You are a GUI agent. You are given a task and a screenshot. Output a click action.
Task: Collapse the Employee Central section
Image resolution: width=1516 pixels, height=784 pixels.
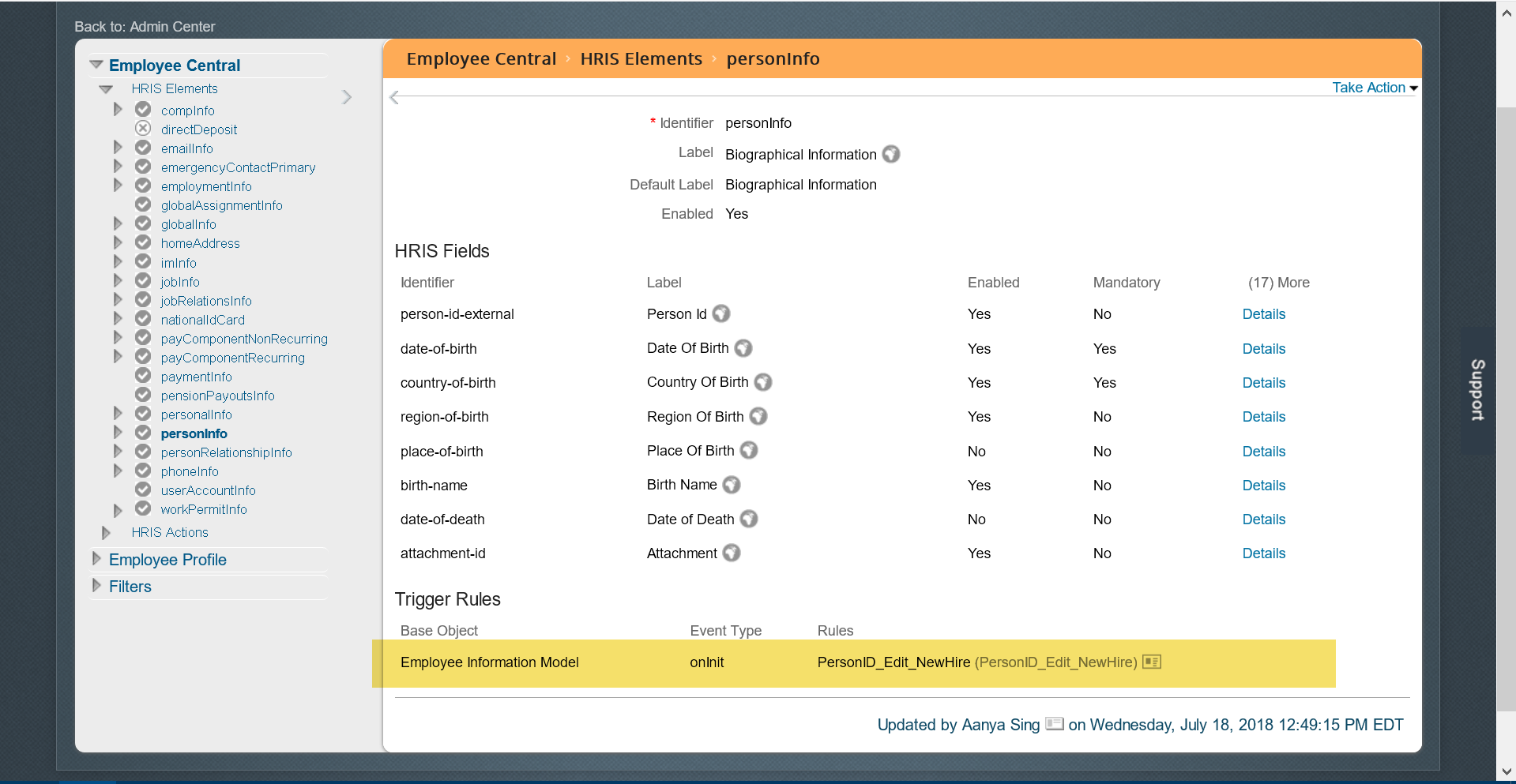(96, 65)
